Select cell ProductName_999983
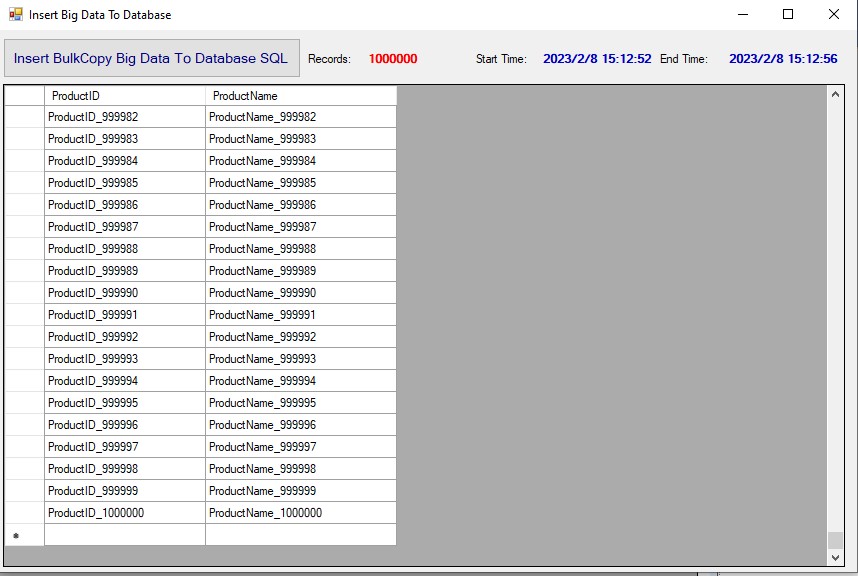 click(301, 139)
